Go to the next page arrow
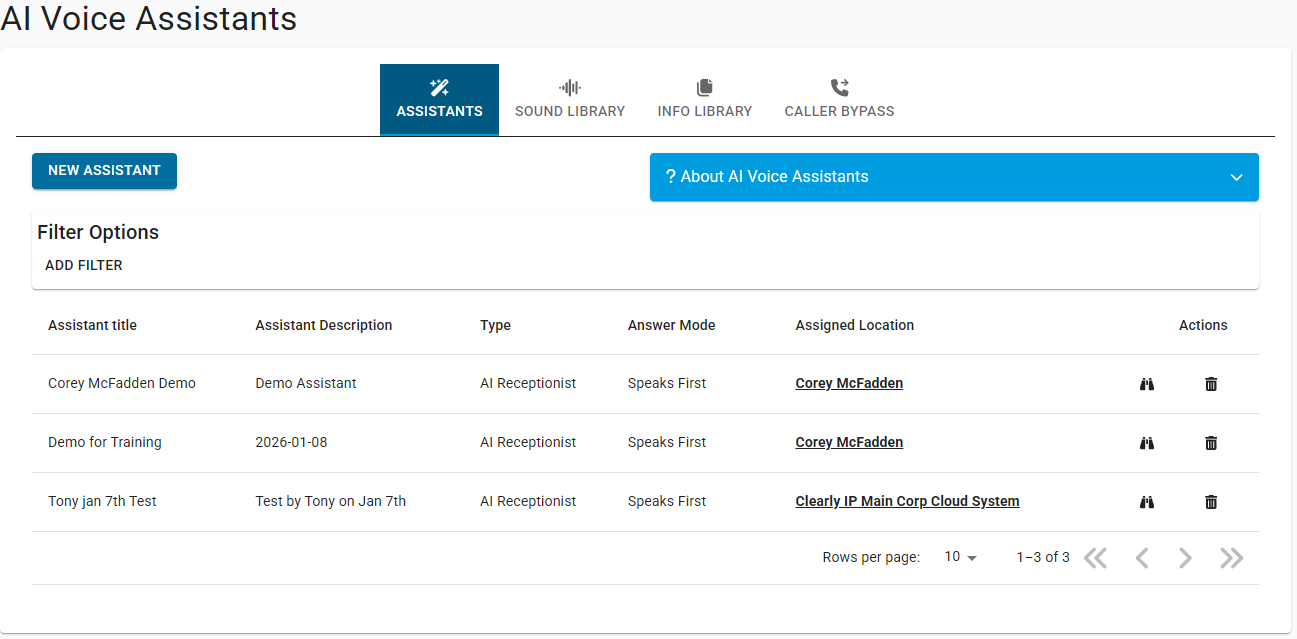The image size is (1297, 639). [1185, 558]
